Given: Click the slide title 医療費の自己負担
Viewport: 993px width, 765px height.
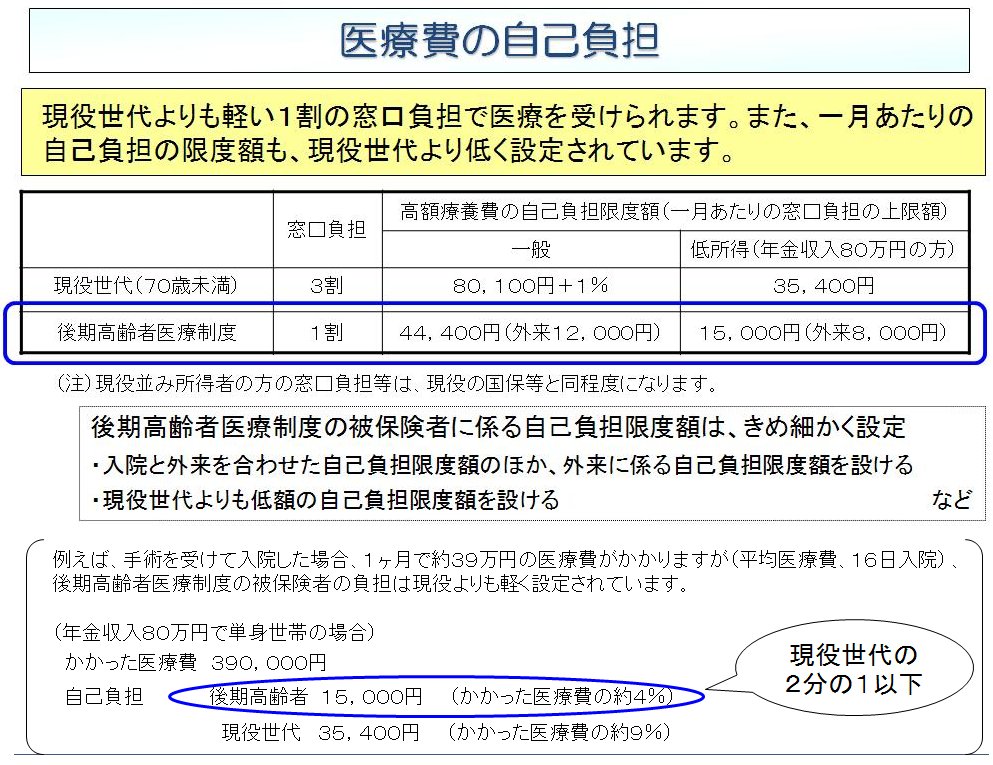Looking at the screenshot, I should coord(499,41).
